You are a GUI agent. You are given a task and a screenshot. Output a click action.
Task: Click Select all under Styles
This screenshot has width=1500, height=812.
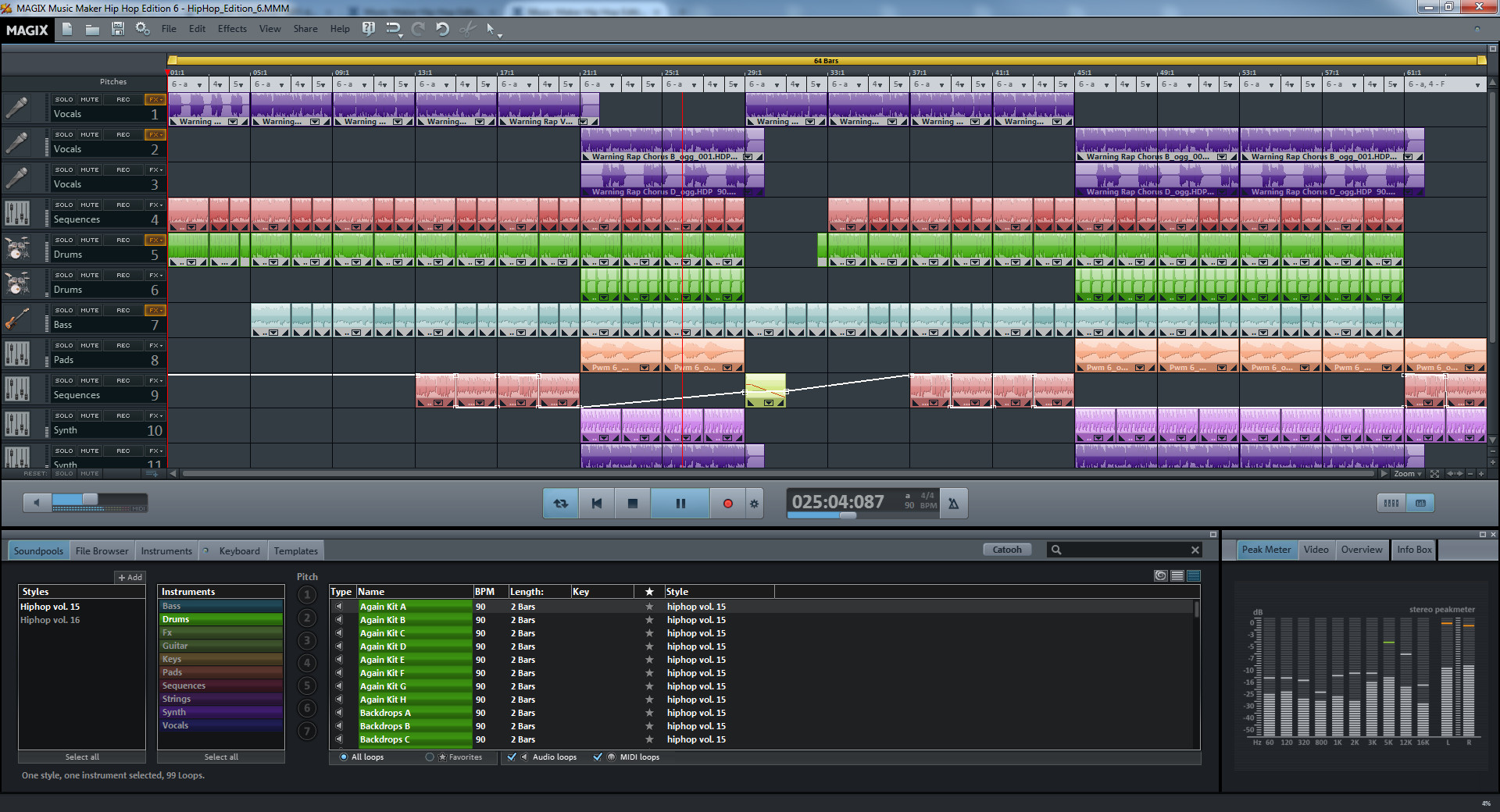pos(81,757)
